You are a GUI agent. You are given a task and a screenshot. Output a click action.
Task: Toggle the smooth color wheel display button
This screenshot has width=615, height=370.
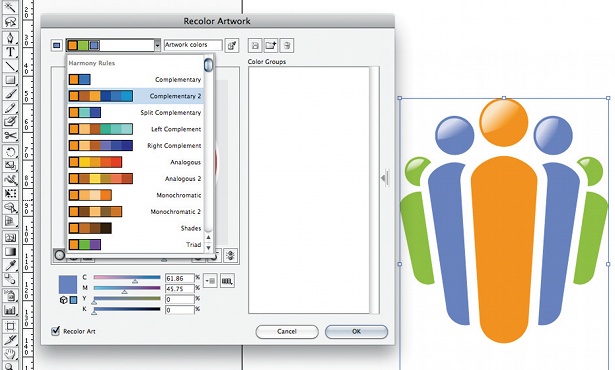click(59, 255)
